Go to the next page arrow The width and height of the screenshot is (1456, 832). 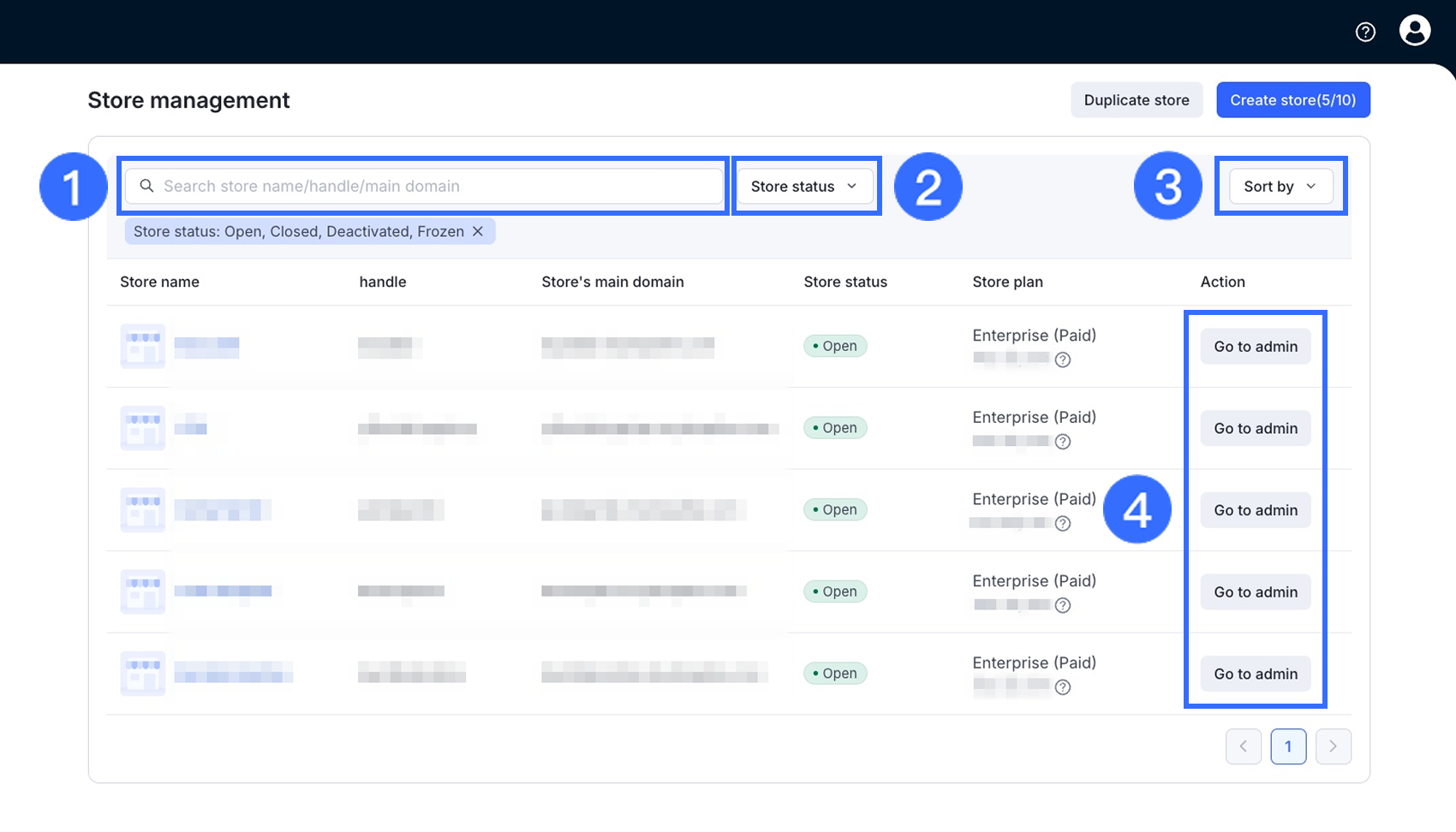1333,746
